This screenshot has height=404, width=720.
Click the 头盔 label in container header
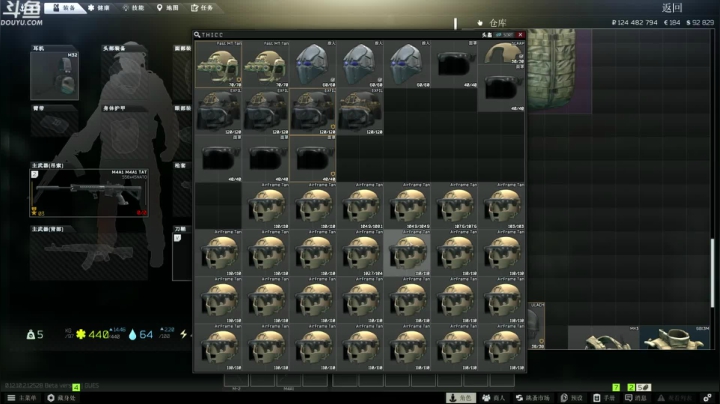(487, 35)
